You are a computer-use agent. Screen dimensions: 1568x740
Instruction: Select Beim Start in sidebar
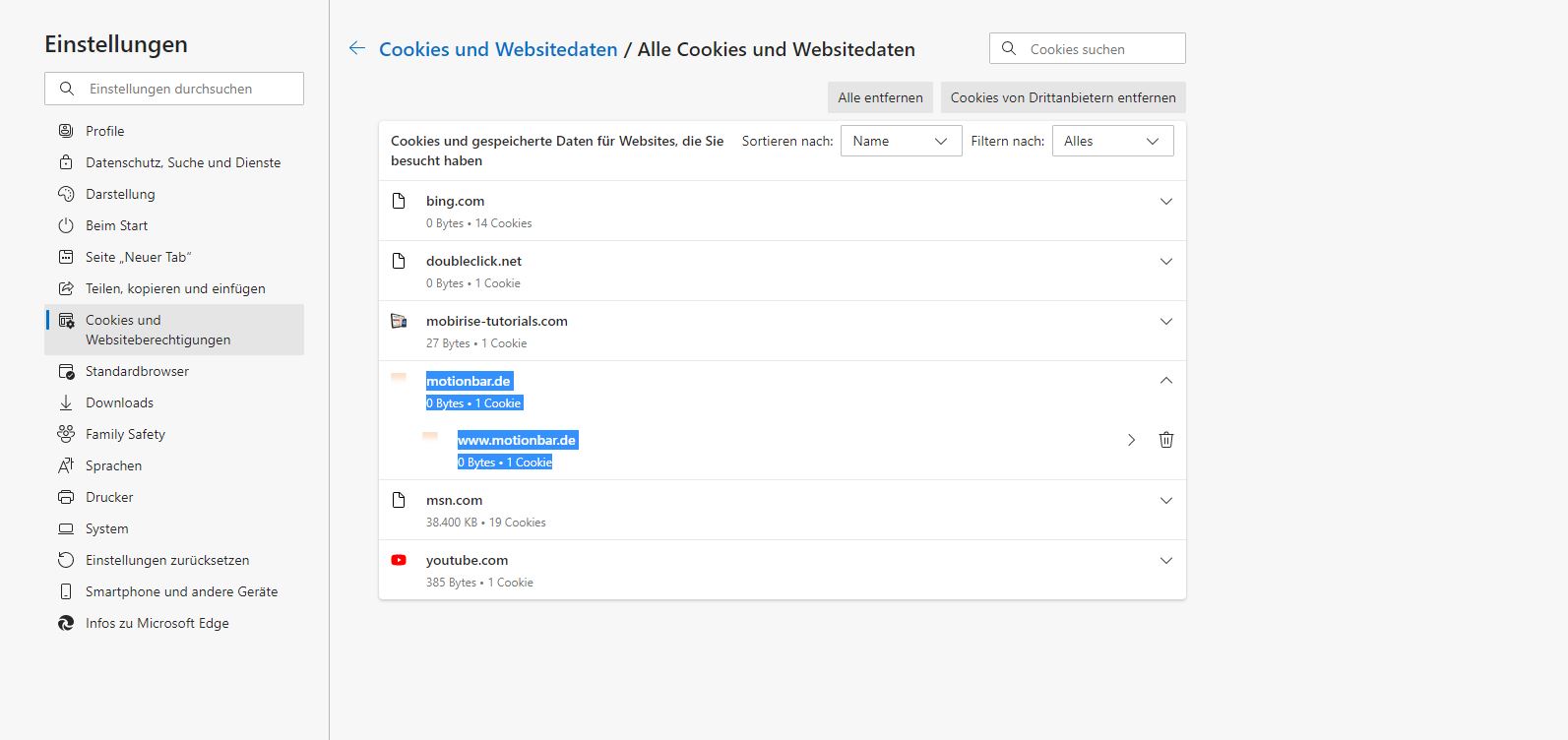(x=174, y=225)
